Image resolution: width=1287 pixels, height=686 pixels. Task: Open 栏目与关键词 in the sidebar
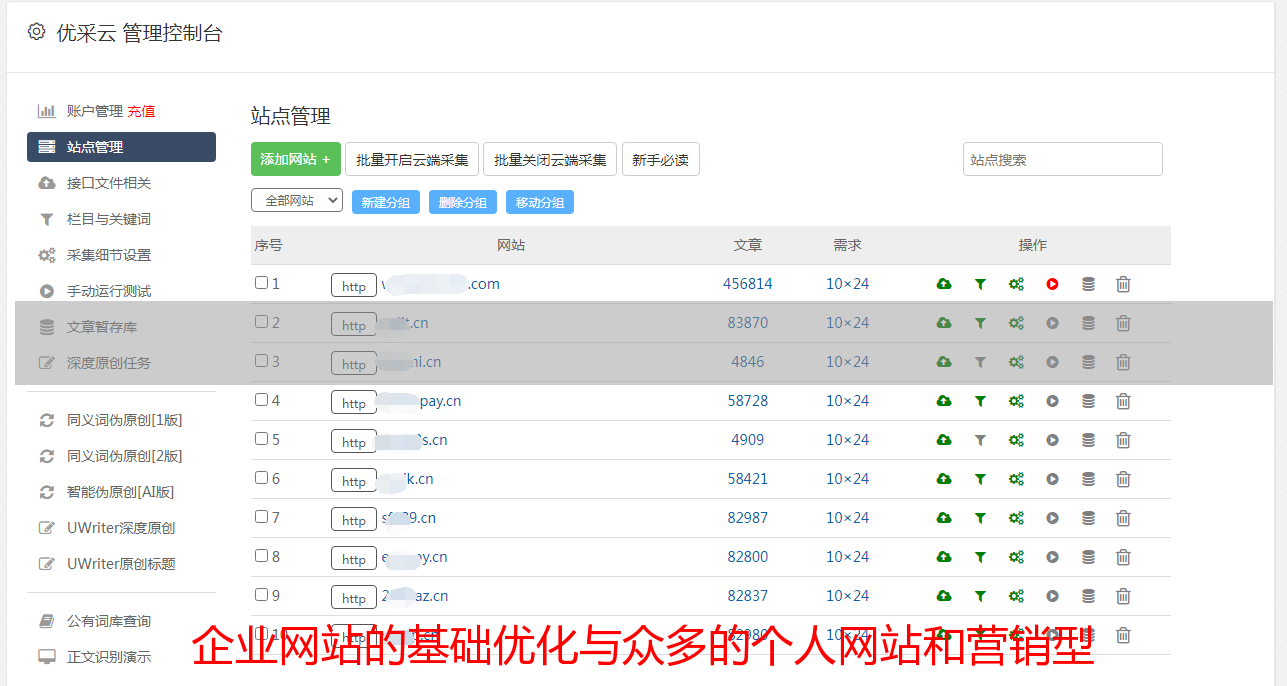108,219
